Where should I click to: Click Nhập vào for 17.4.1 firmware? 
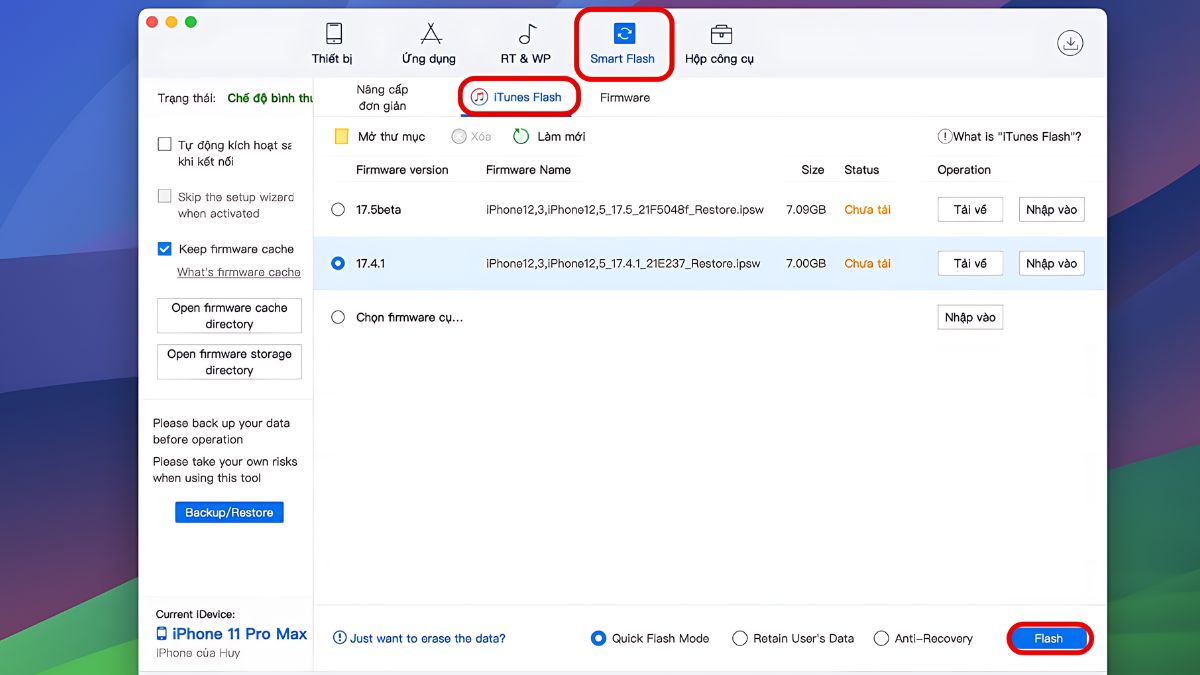[x=1052, y=263]
